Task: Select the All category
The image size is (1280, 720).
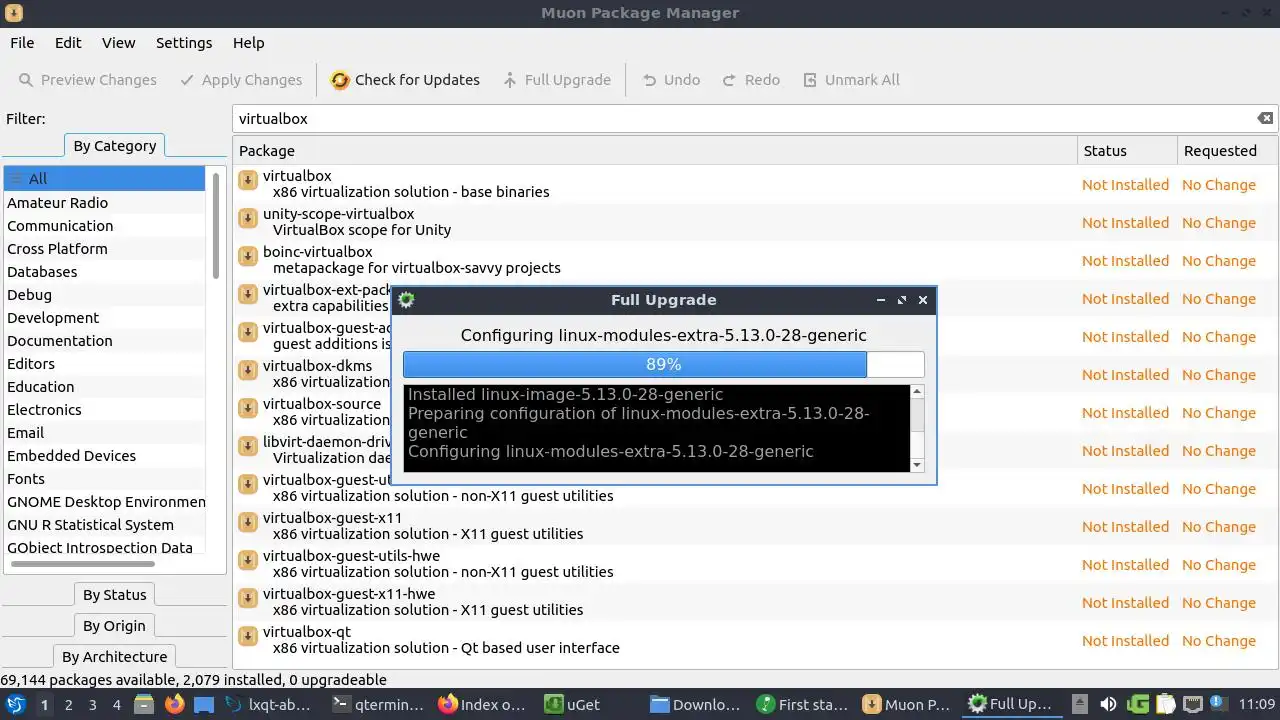Action: coord(104,179)
